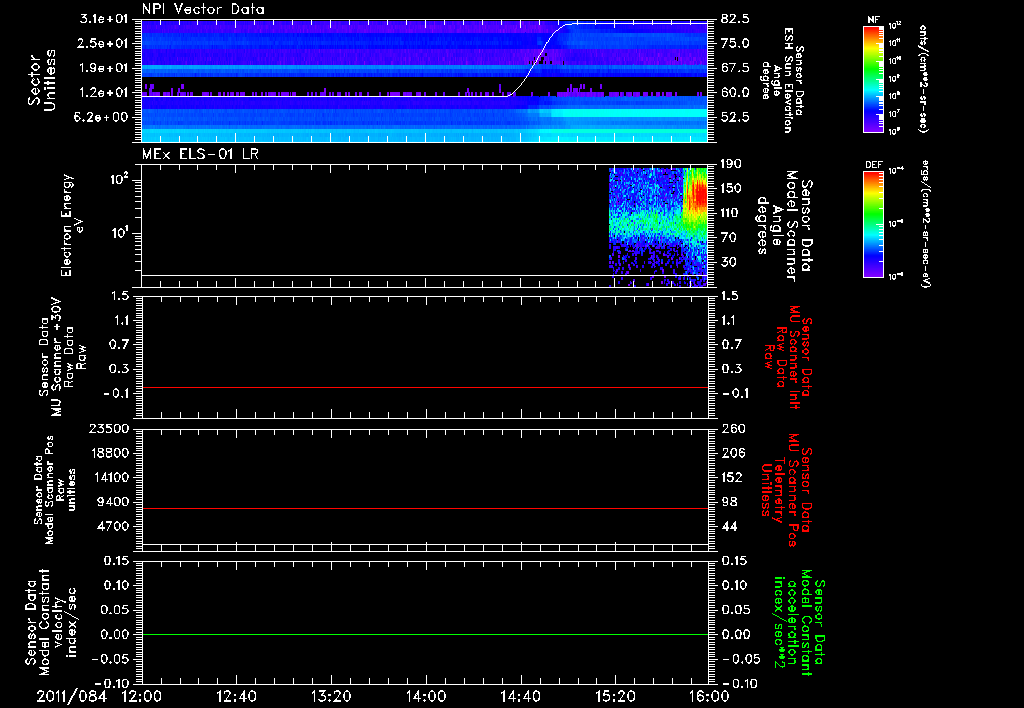Viewport: 1024px width, 708px height.
Task: Click the '152' telemetry tick value
Action: [x=732, y=477]
